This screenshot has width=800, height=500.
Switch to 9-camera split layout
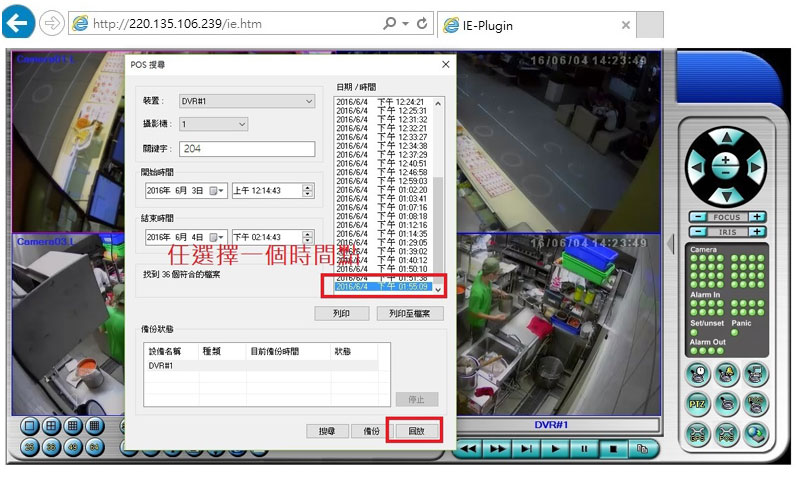point(73,426)
